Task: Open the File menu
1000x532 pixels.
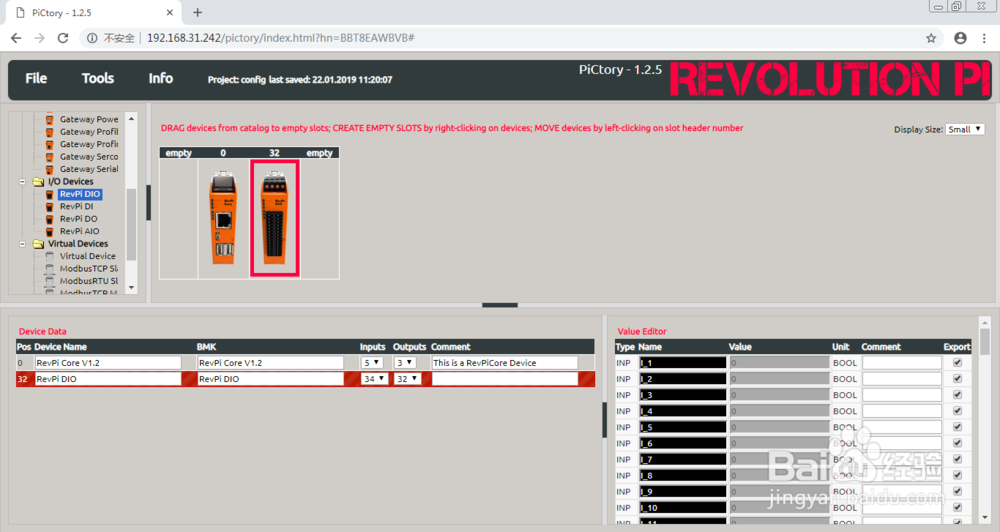Action: coord(36,78)
